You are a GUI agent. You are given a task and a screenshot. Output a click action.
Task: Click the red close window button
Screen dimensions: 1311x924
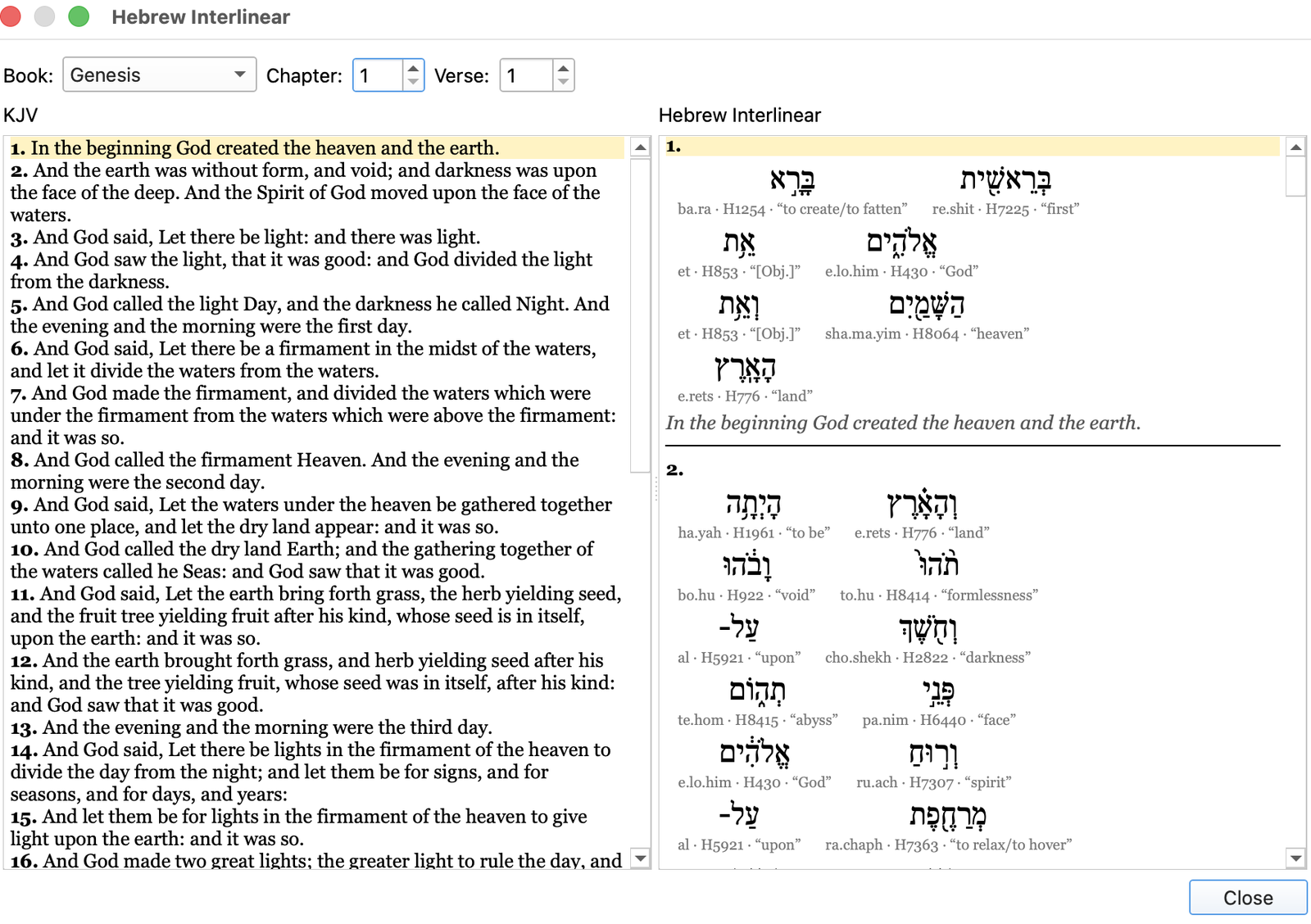[10, 16]
